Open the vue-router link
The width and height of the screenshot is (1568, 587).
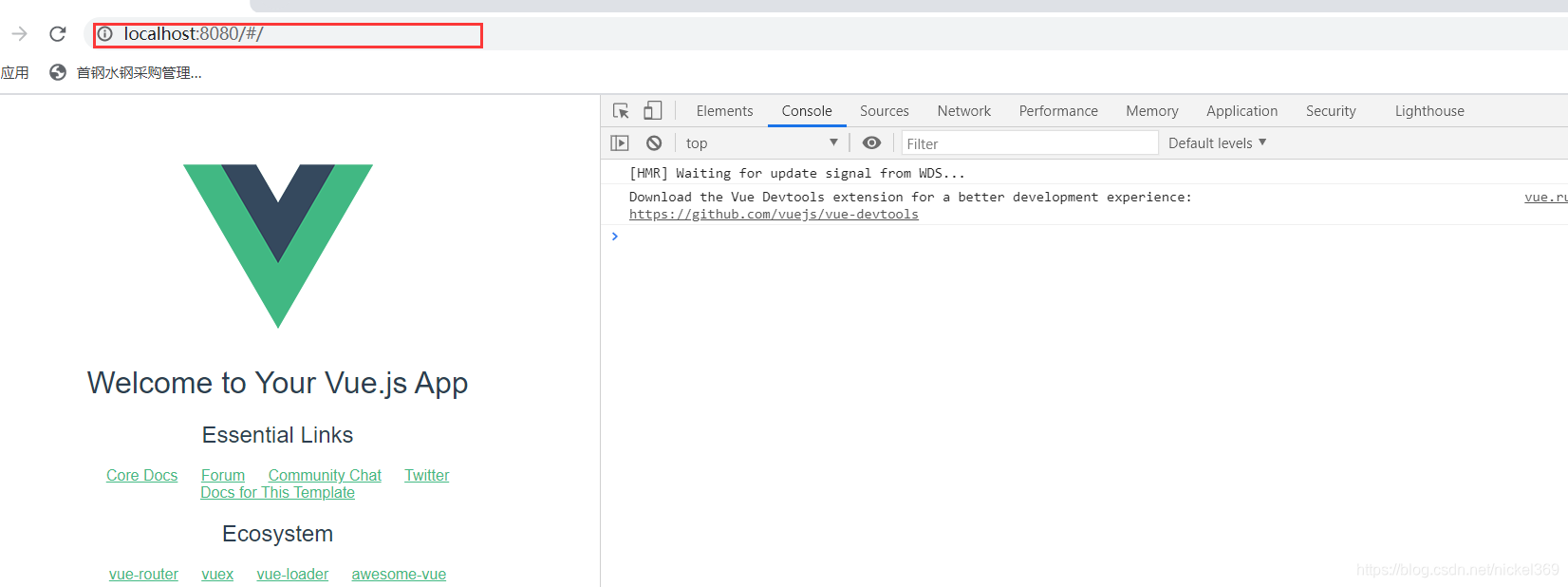pos(143,575)
